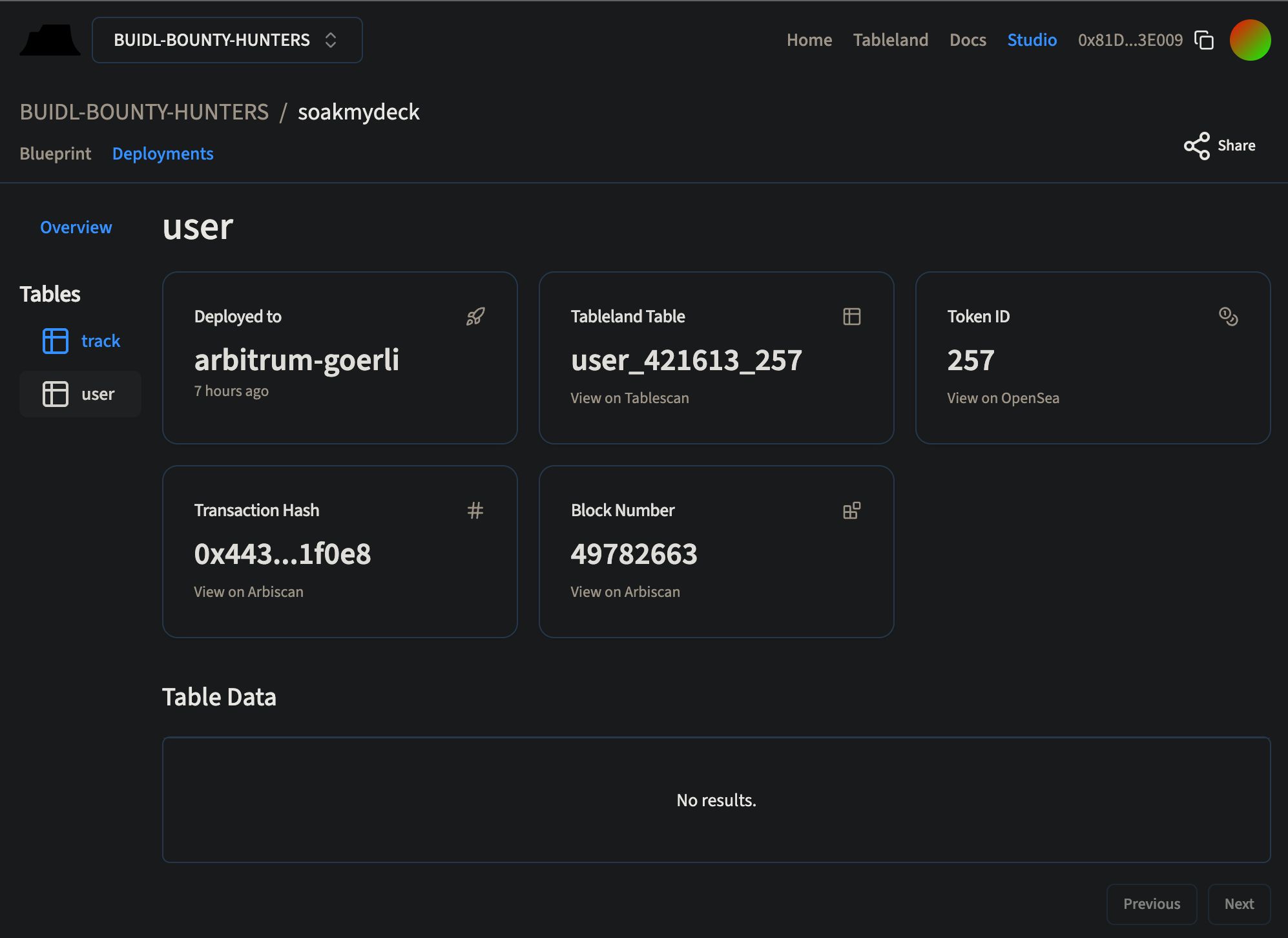Open Tableland link in top navigation
The image size is (1288, 938).
pyautogui.click(x=890, y=40)
